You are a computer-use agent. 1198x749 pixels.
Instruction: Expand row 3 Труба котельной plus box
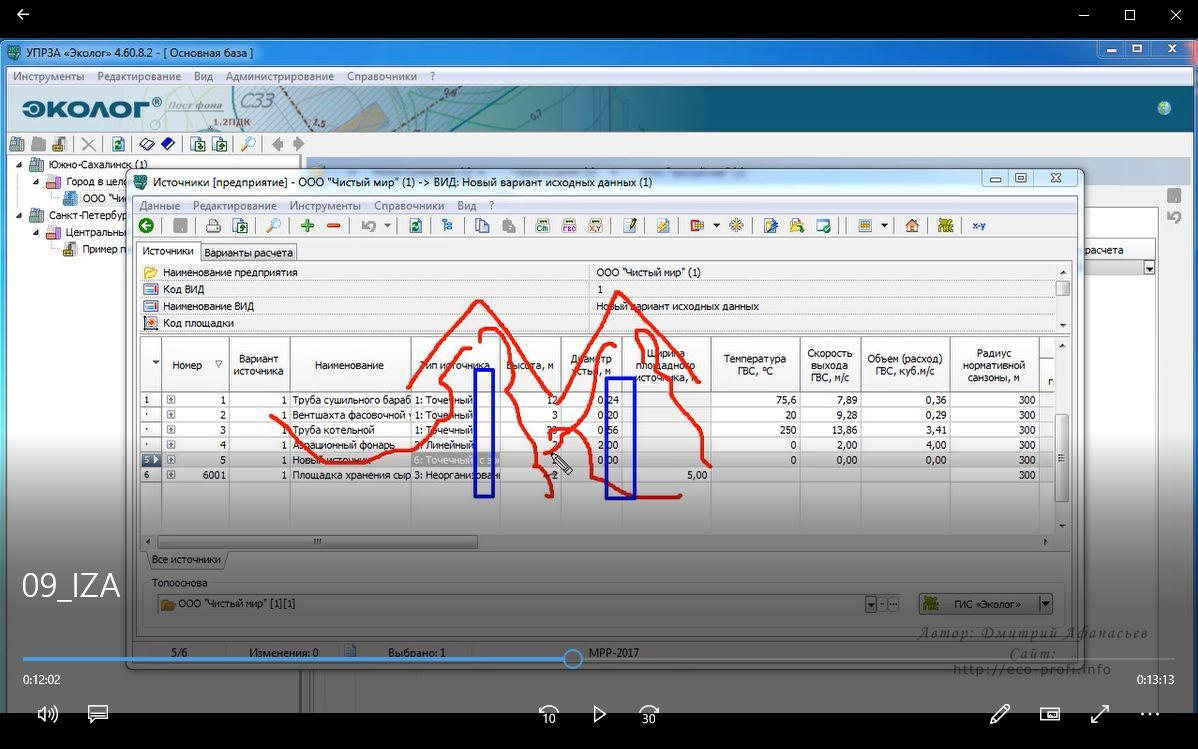point(171,430)
